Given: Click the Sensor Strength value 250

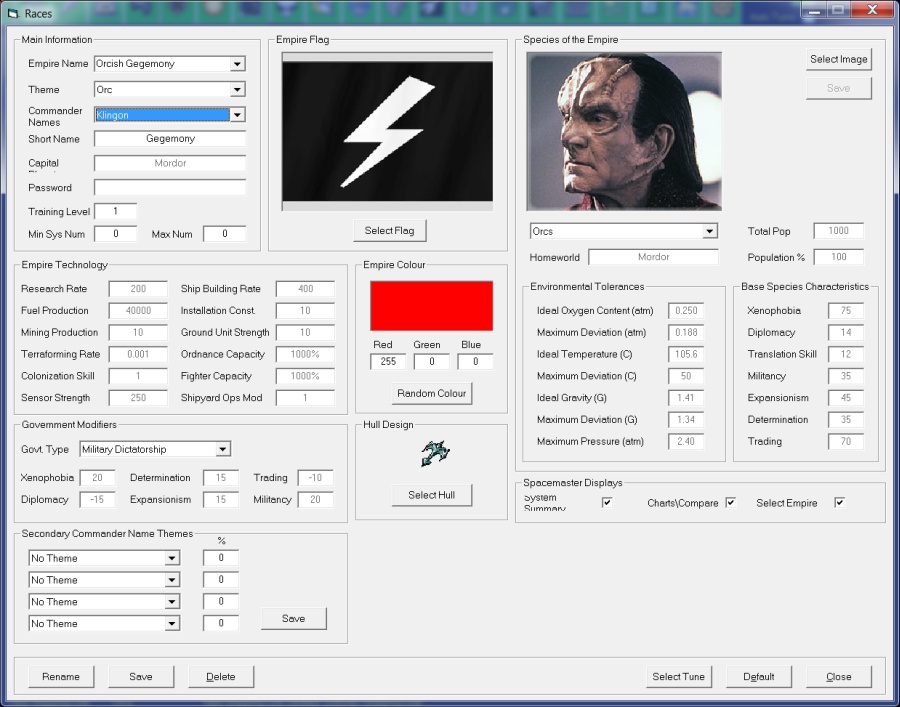Looking at the screenshot, I should (x=138, y=398).
